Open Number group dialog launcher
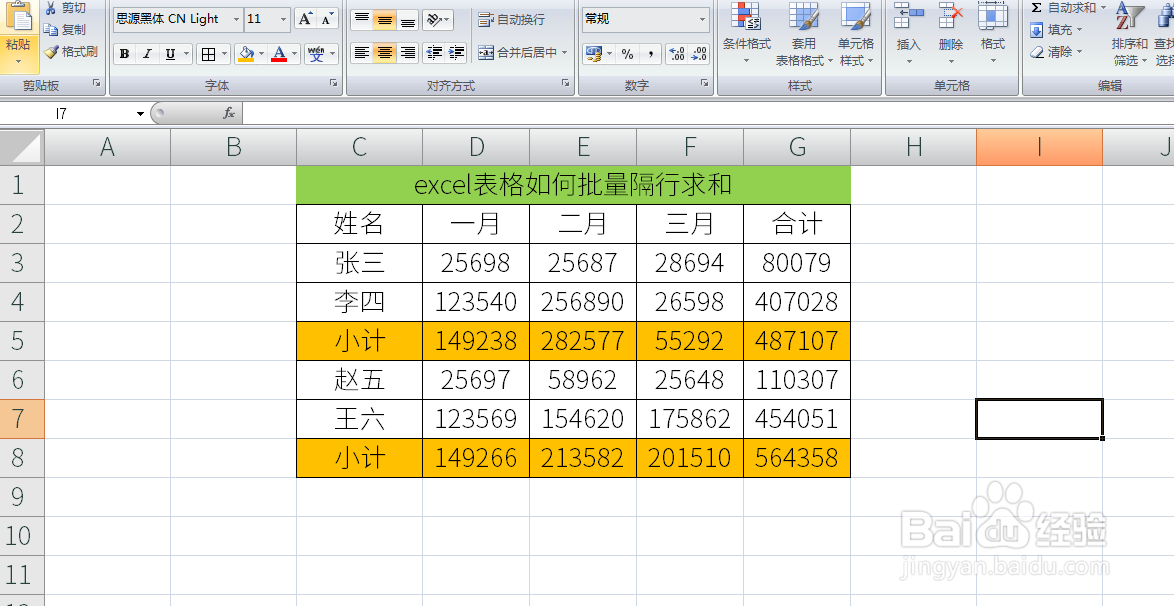Screen dimensions: 1174x606 [x=705, y=84]
